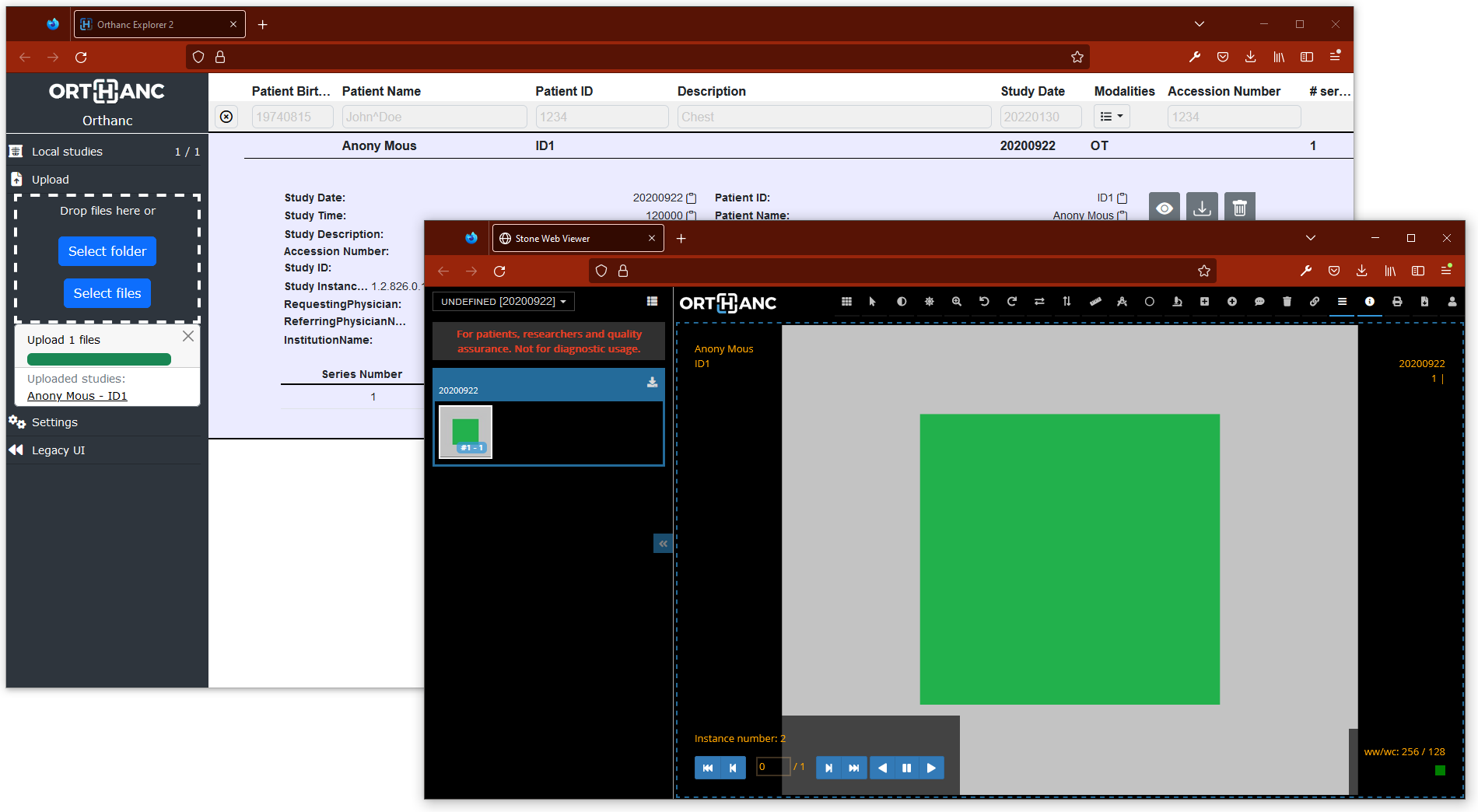Copy the Study Date value to clipboard
The width and height of the screenshot is (1478, 812).
pos(692,198)
